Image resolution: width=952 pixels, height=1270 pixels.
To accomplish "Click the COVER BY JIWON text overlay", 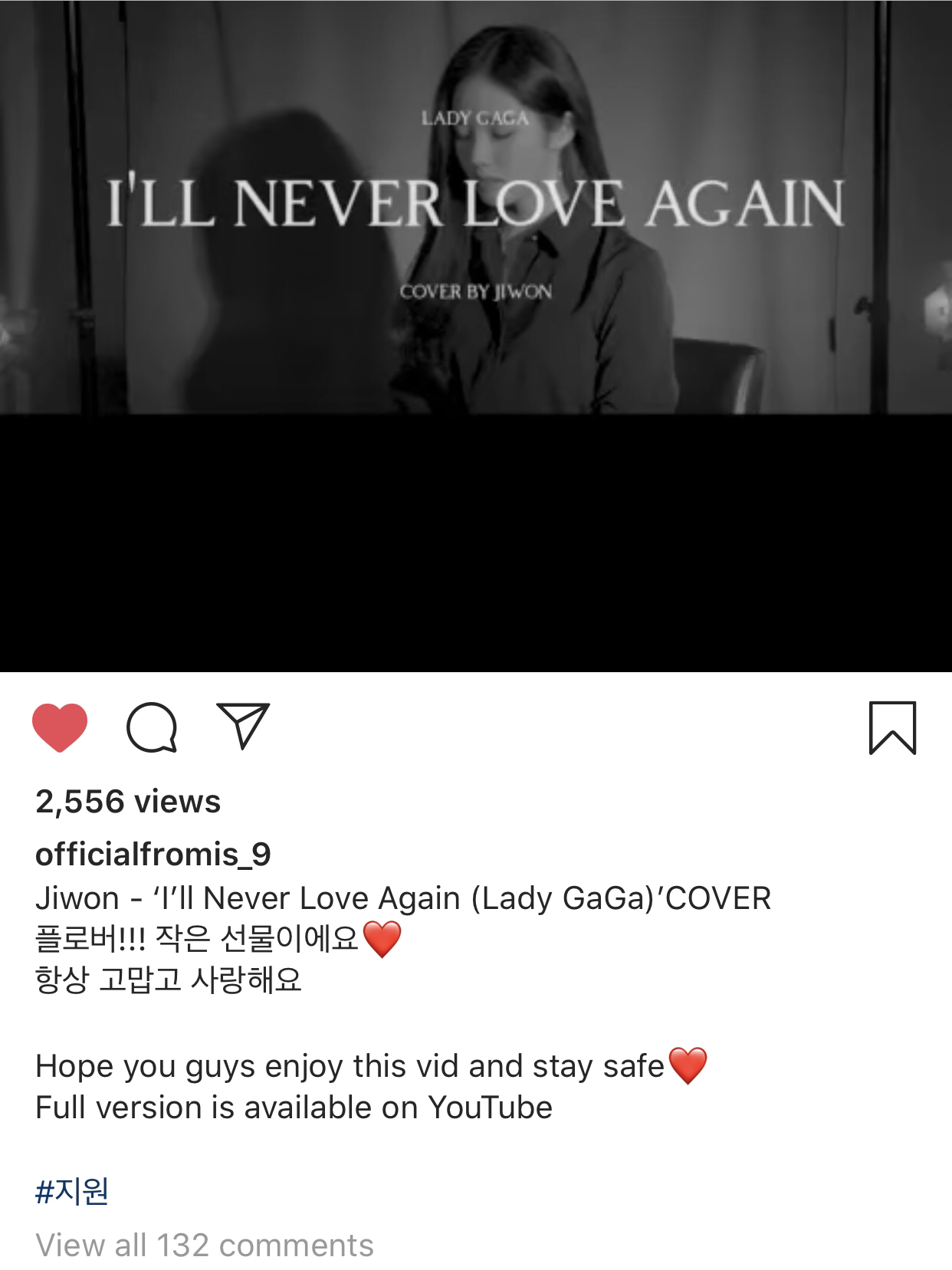I will tap(475, 292).
